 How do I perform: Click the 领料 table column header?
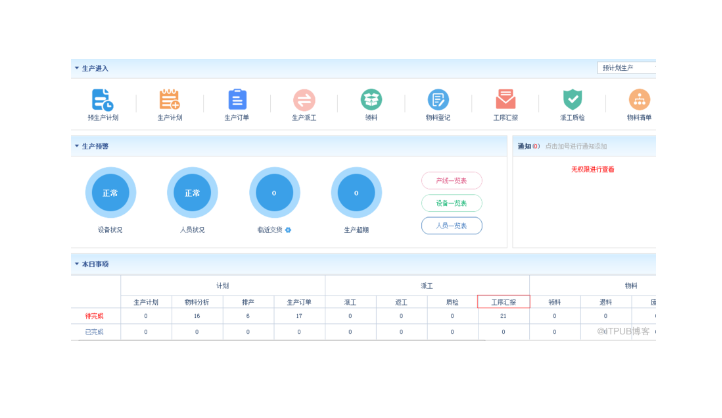click(x=555, y=302)
